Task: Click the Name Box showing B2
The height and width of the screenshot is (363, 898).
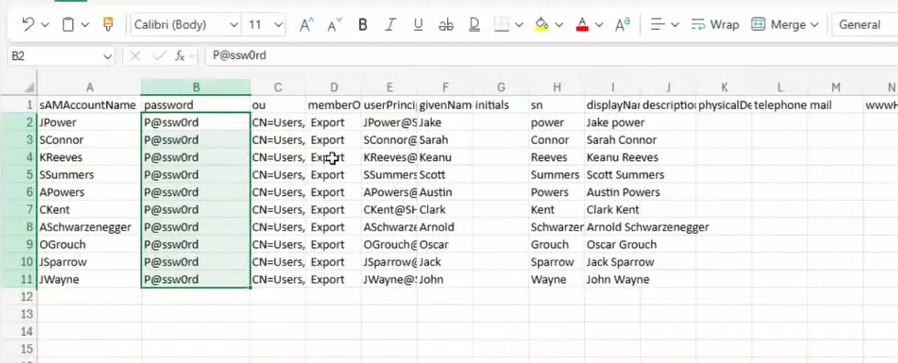Action: point(54,56)
